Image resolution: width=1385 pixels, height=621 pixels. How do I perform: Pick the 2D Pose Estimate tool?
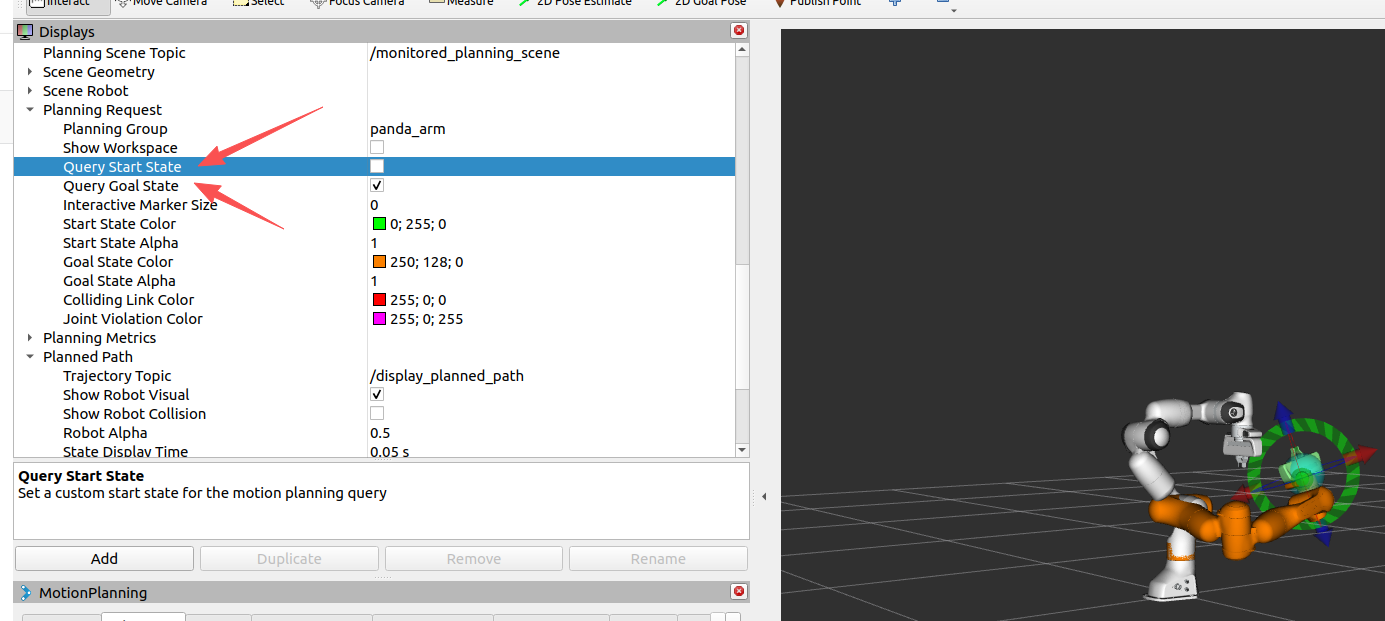pos(575,3)
